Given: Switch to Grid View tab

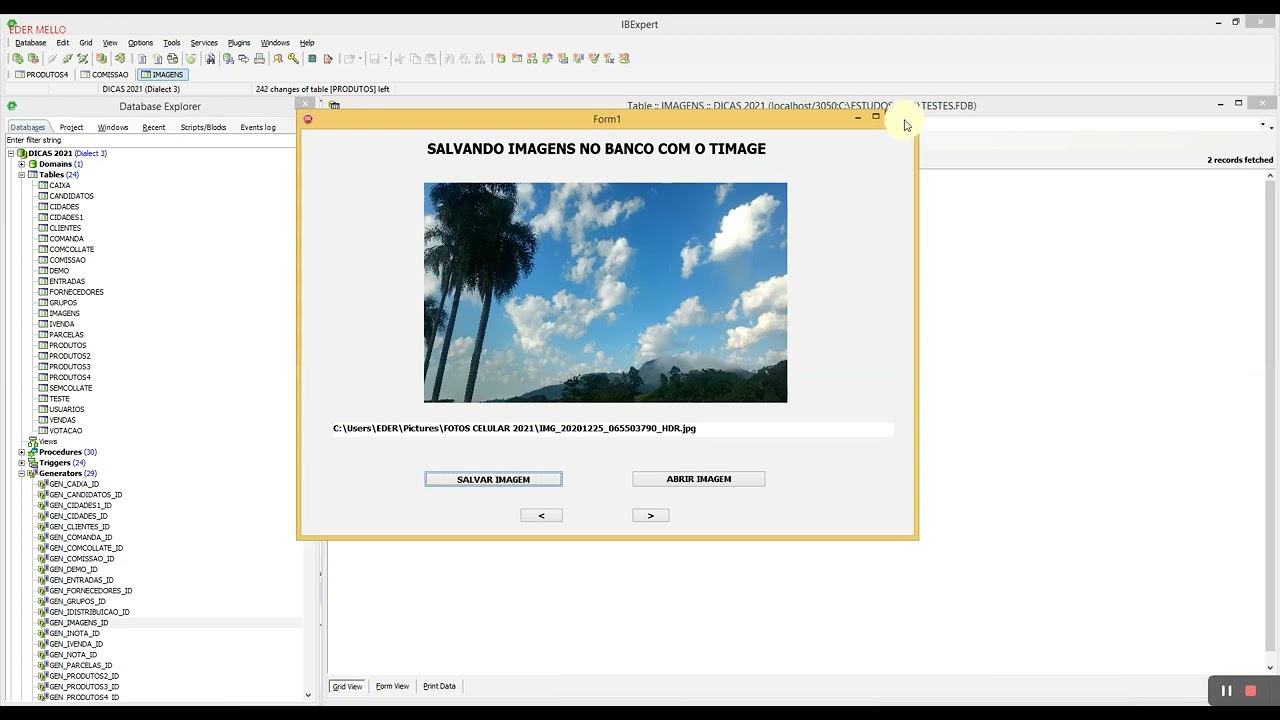Looking at the screenshot, I should (347, 686).
